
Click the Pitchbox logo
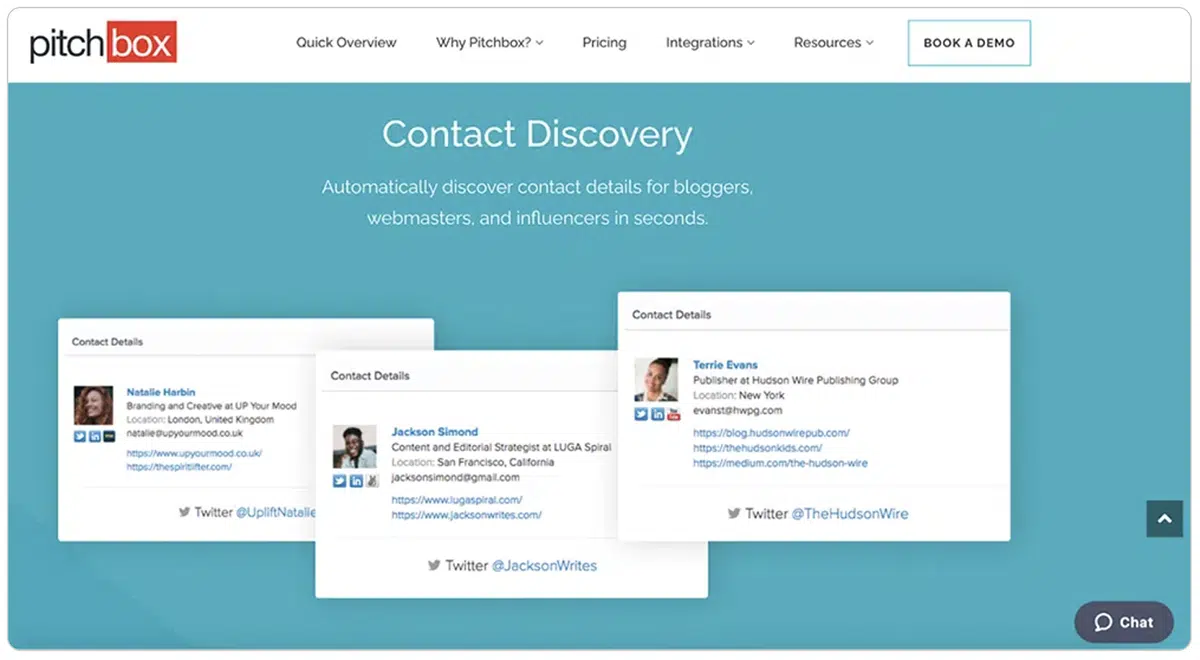103,43
